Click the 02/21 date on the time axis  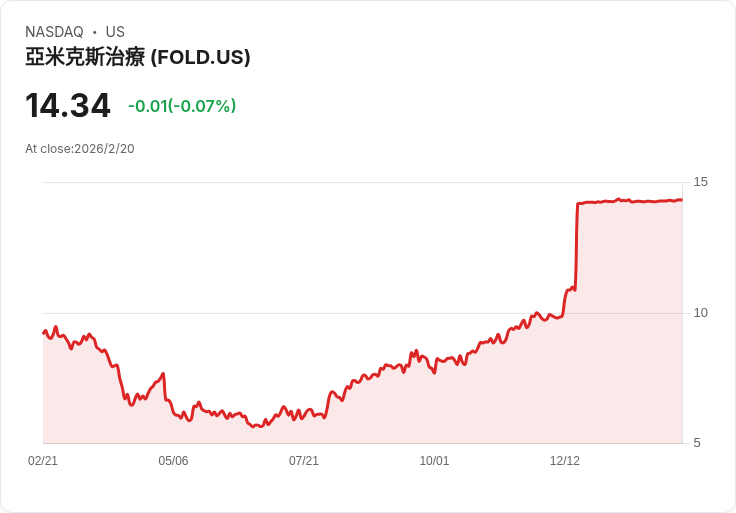[43, 461]
